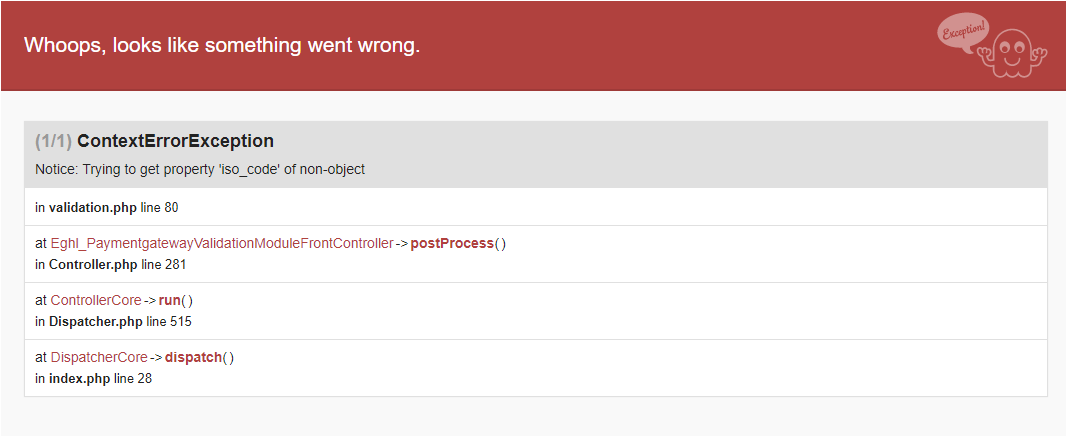Viewport: 1067px width, 437px height.
Task: Click the word "Notice:" in the error message
Action: click(x=57, y=170)
